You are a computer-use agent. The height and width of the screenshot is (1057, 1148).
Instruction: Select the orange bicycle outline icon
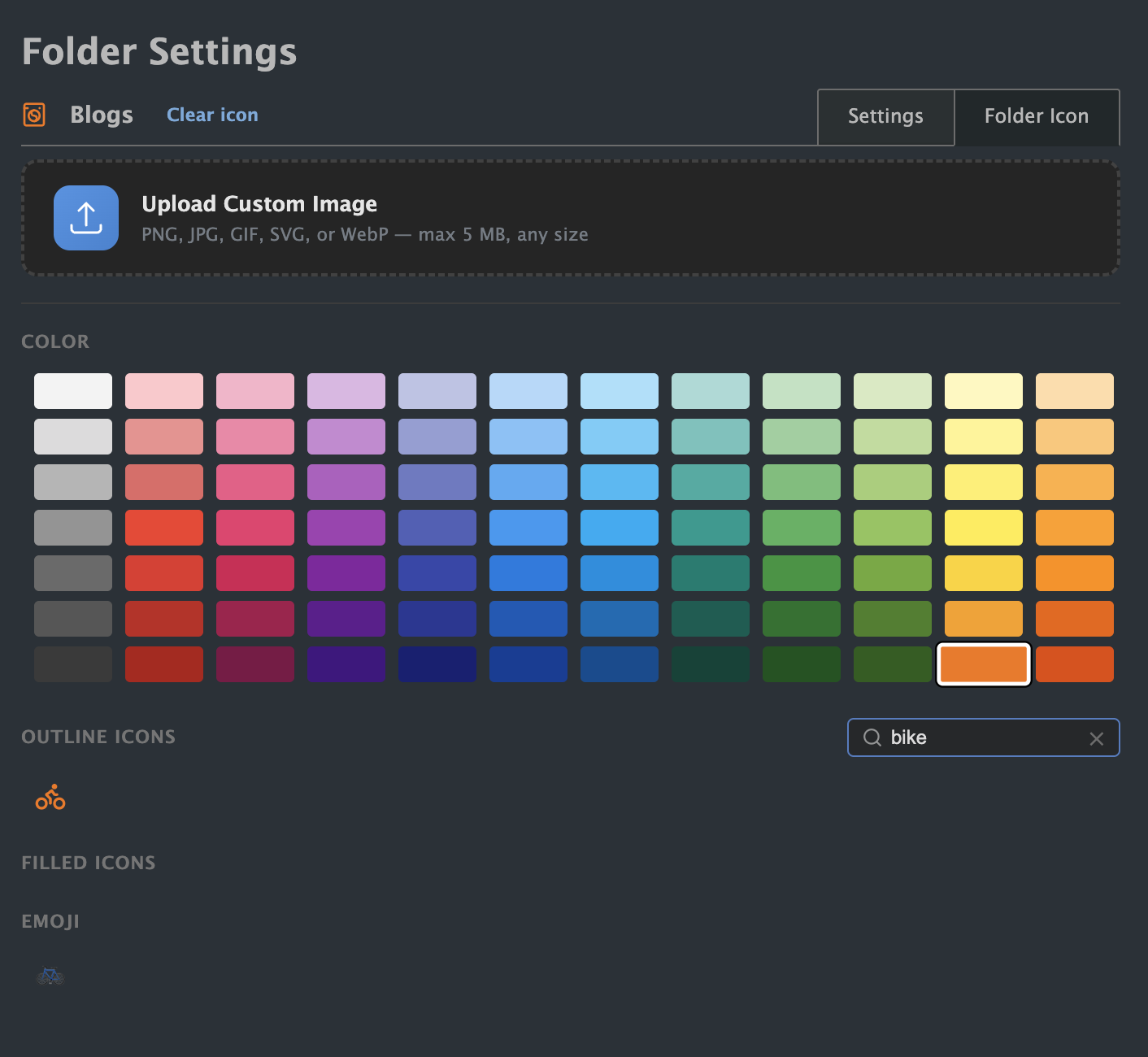tap(50, 798)
